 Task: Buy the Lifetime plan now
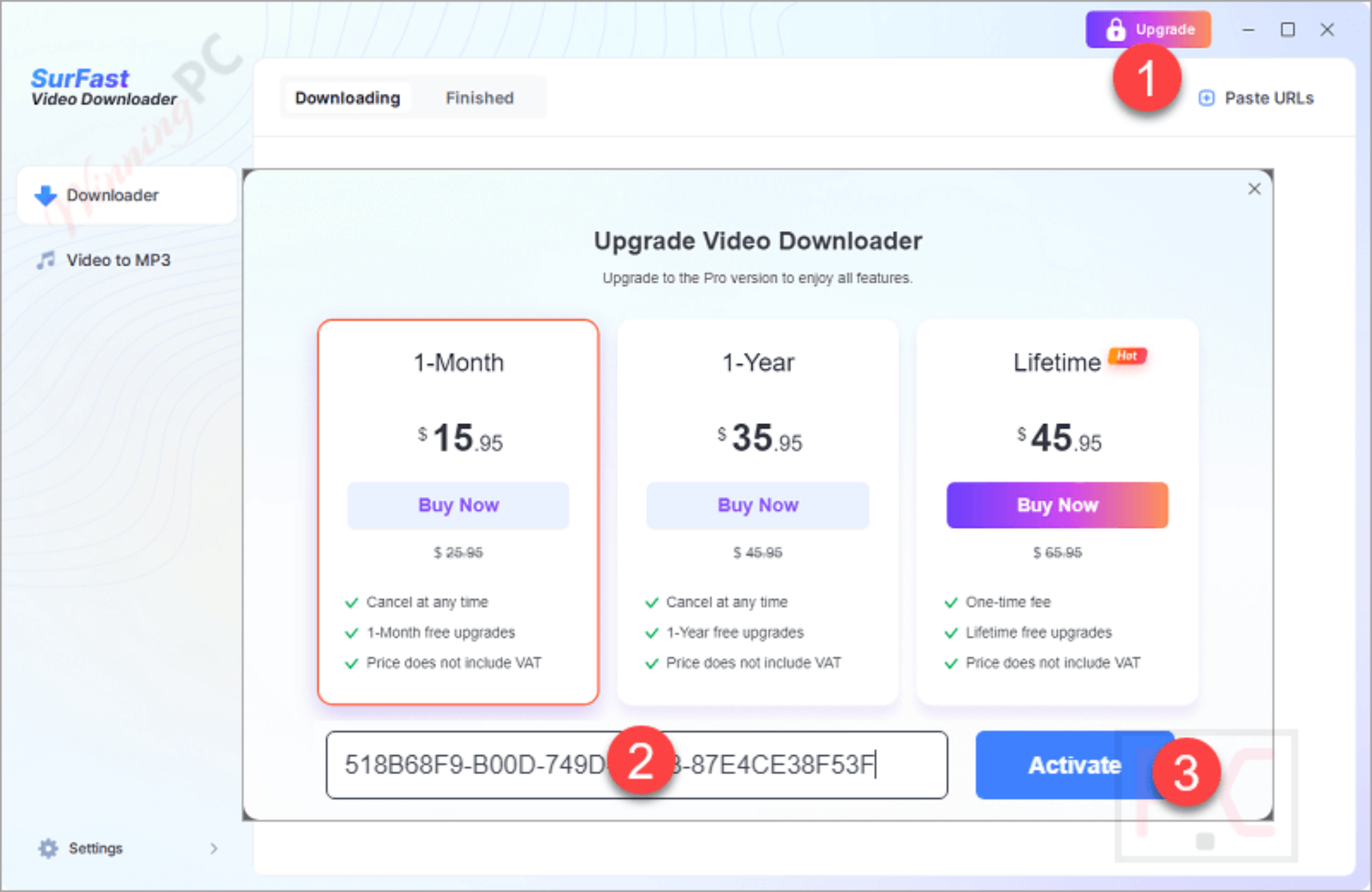tap(1057, 505)
